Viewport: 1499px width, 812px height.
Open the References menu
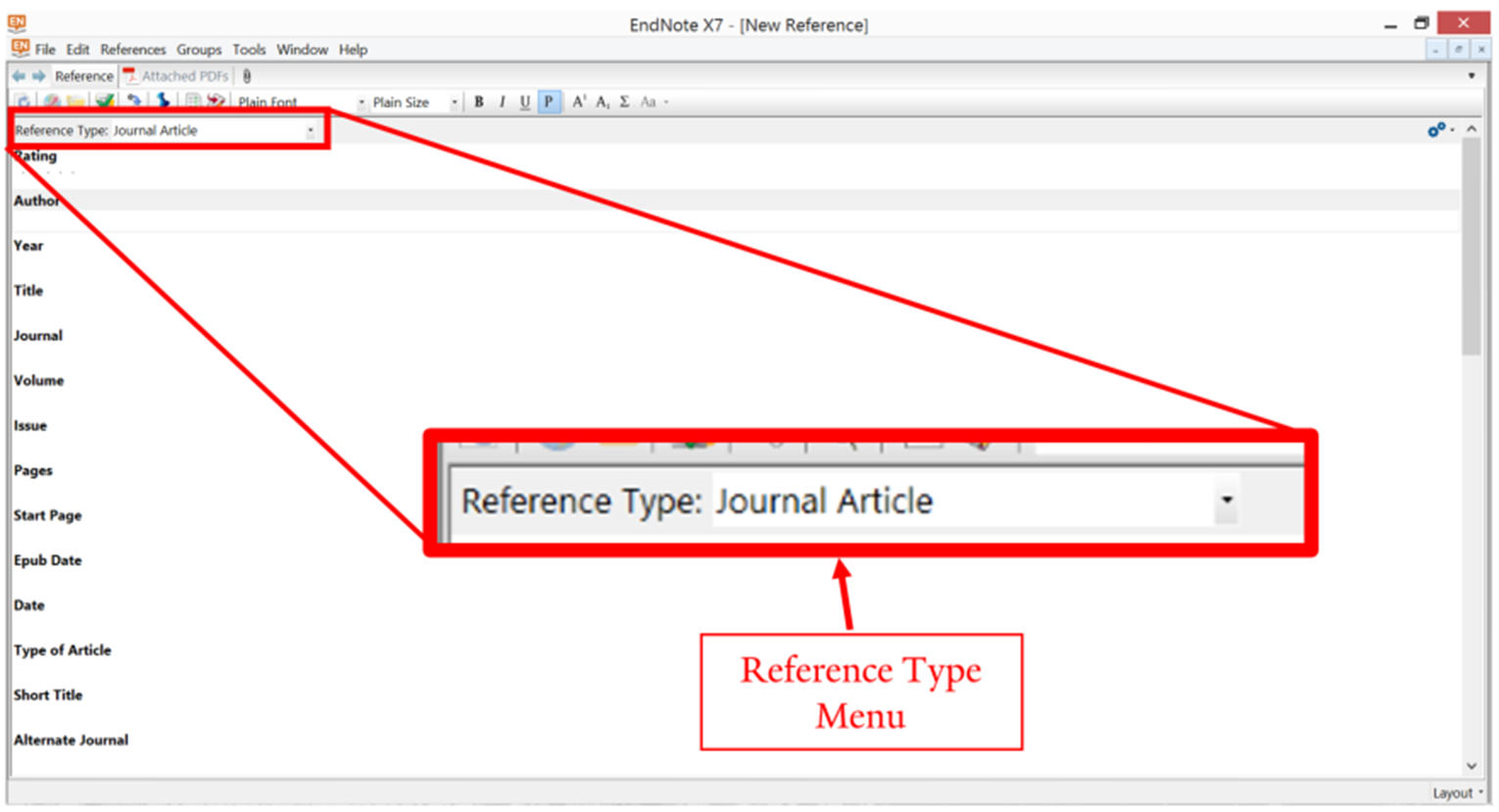(133, 49)
